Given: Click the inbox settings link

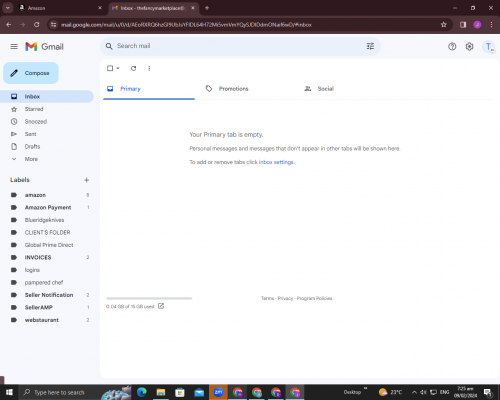Looking at the screenshot, I should coord(276,162).
